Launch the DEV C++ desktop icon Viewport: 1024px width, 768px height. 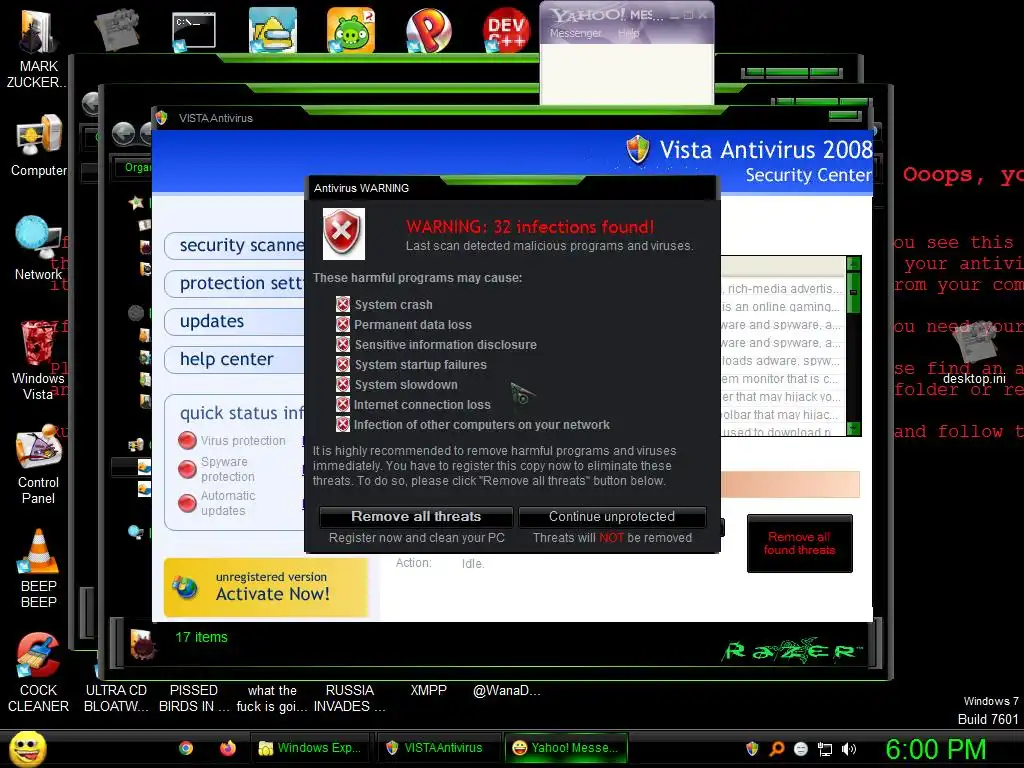point(506,30)
